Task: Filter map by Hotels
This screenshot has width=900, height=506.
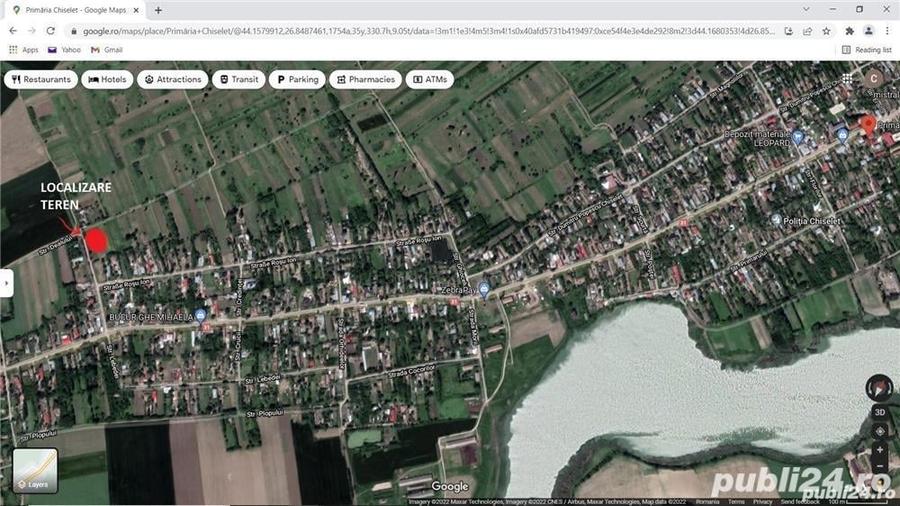Action: point(107,79)
